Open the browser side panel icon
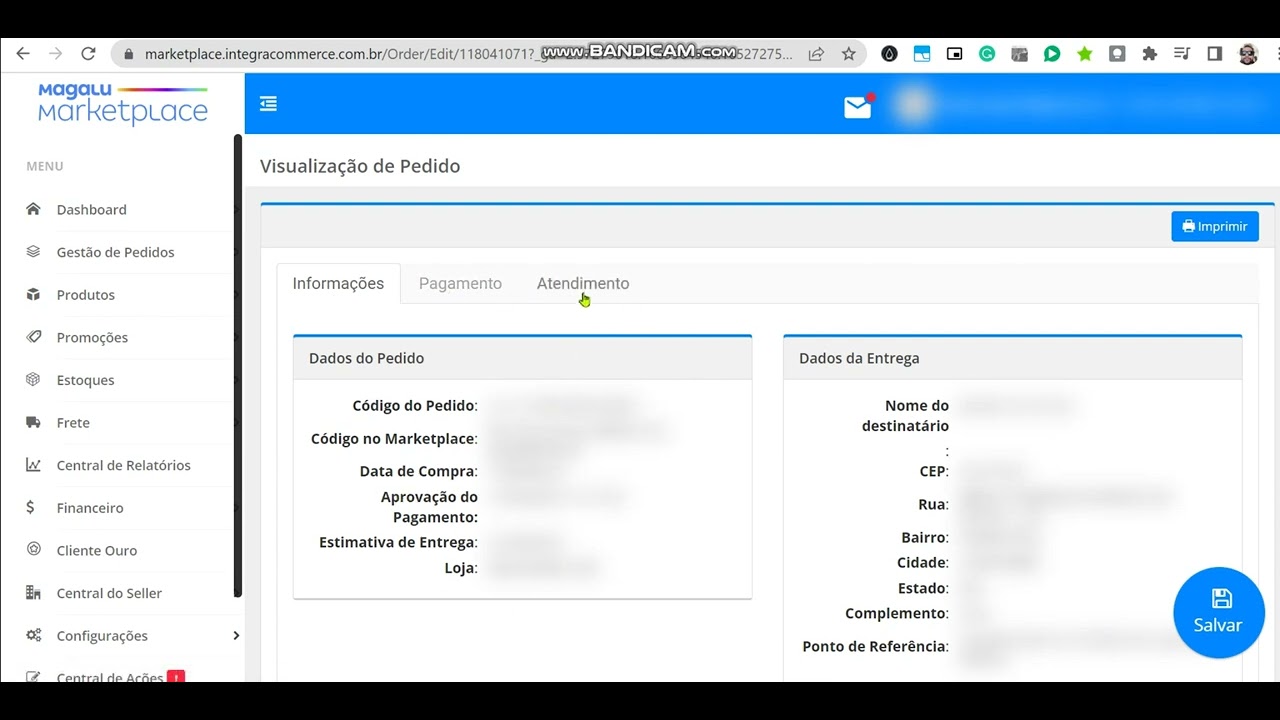 pos(1215,54)
